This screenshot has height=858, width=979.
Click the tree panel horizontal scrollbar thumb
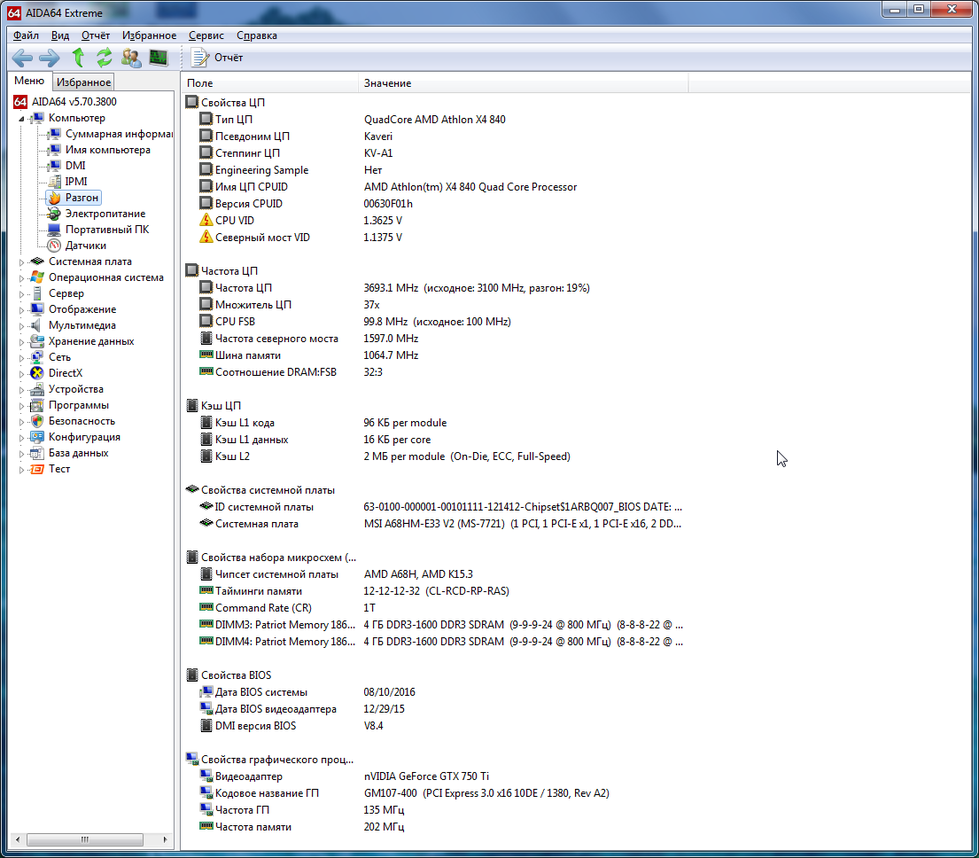tap(84, 839)
